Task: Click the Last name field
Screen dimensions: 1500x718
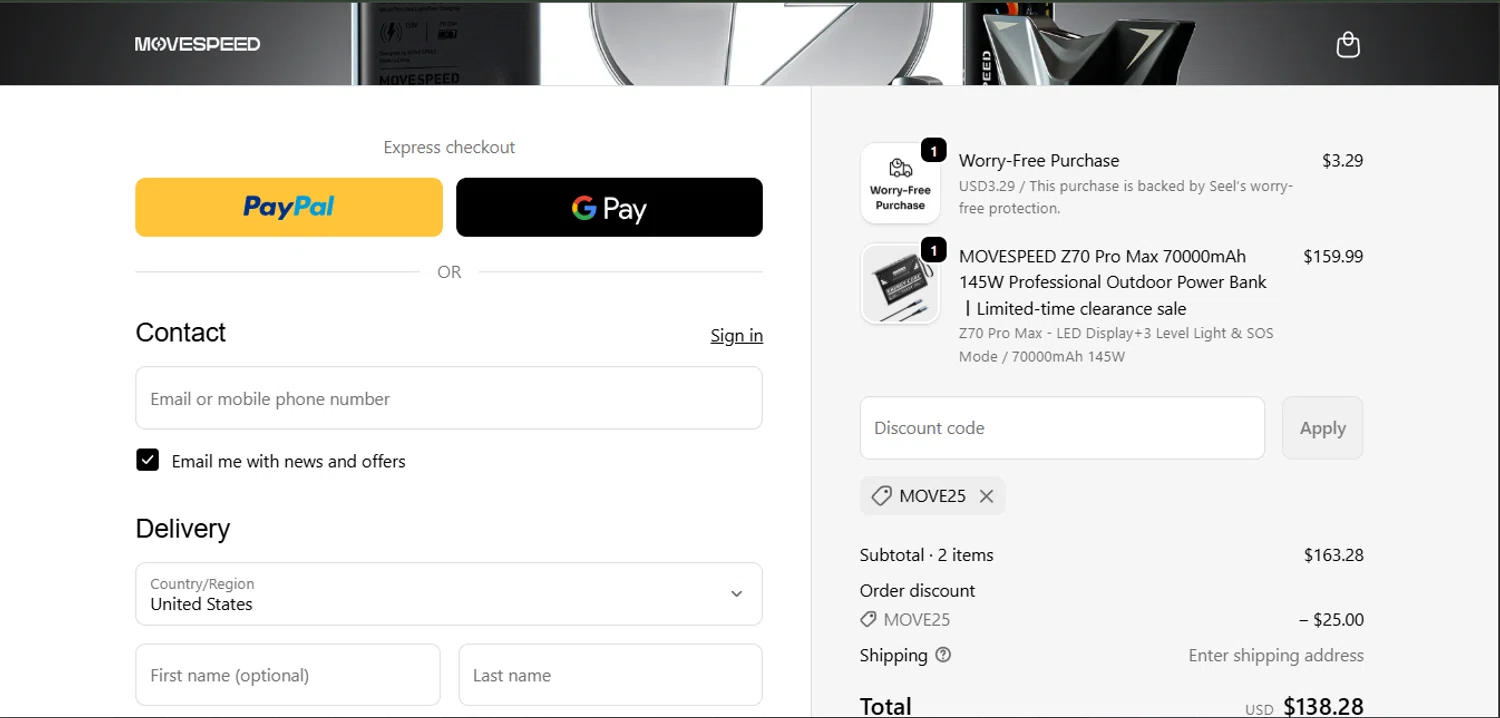Action: (x=610, y=675)
